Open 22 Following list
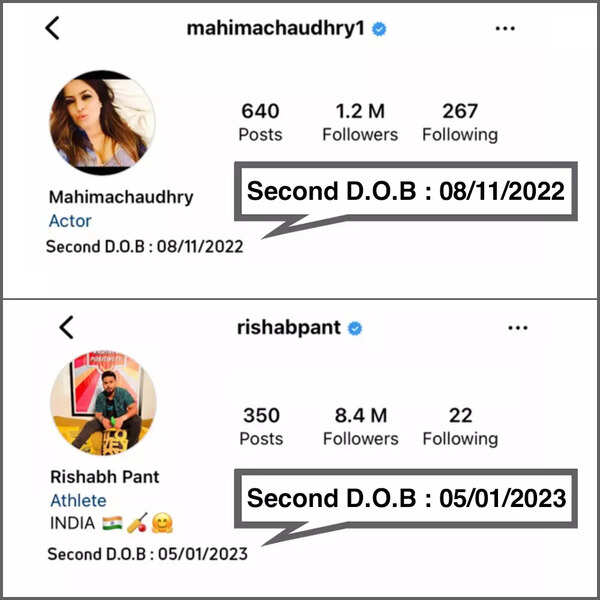600x600 pixels. 460,427
